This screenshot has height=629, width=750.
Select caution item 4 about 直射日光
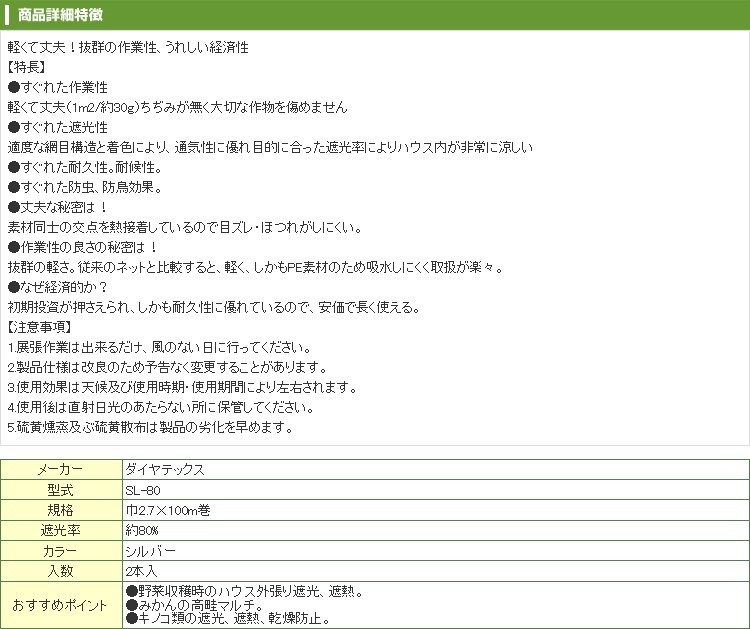click(x=161, y=408)
